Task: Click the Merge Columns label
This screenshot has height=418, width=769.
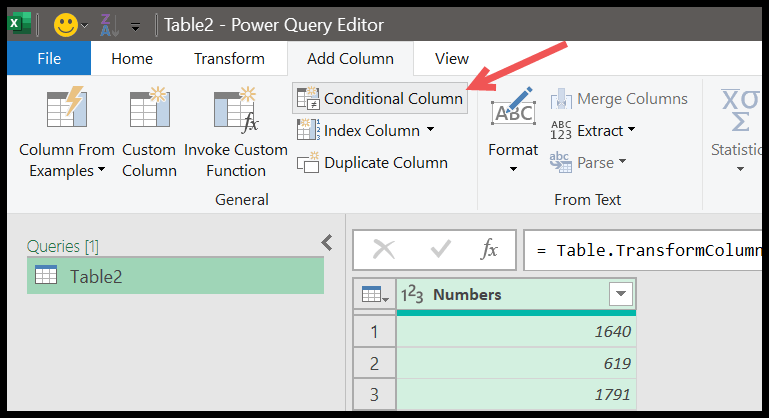Action: [632, 99]
